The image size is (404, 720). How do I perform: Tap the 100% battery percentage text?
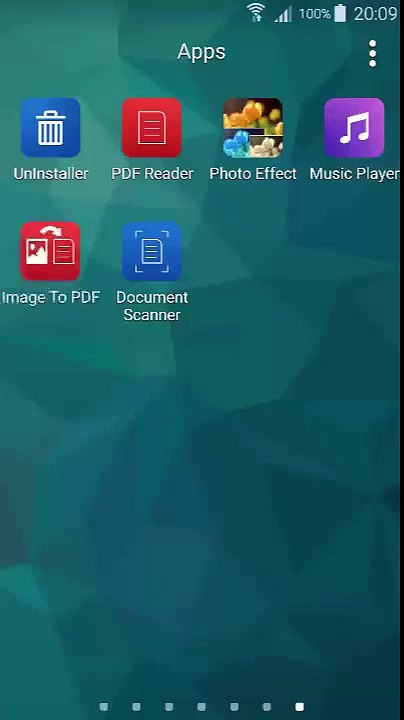pos(314,14)
